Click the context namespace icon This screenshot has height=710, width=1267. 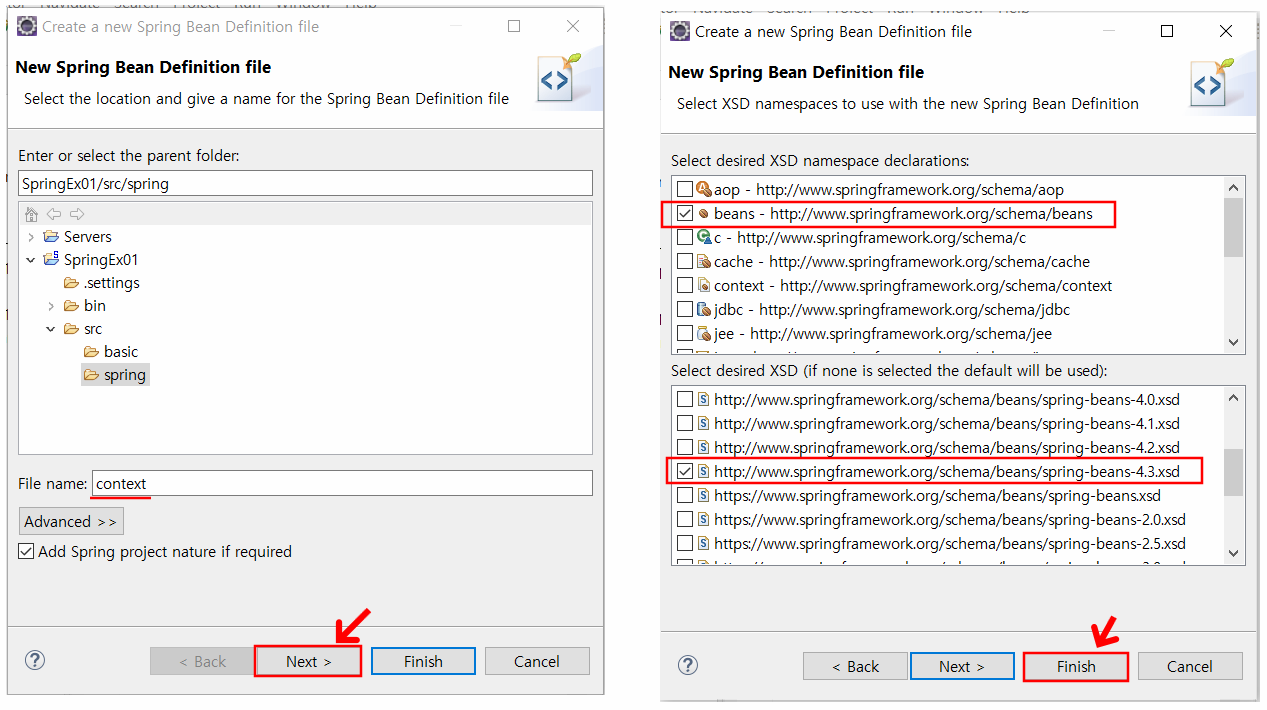point(703,286)
